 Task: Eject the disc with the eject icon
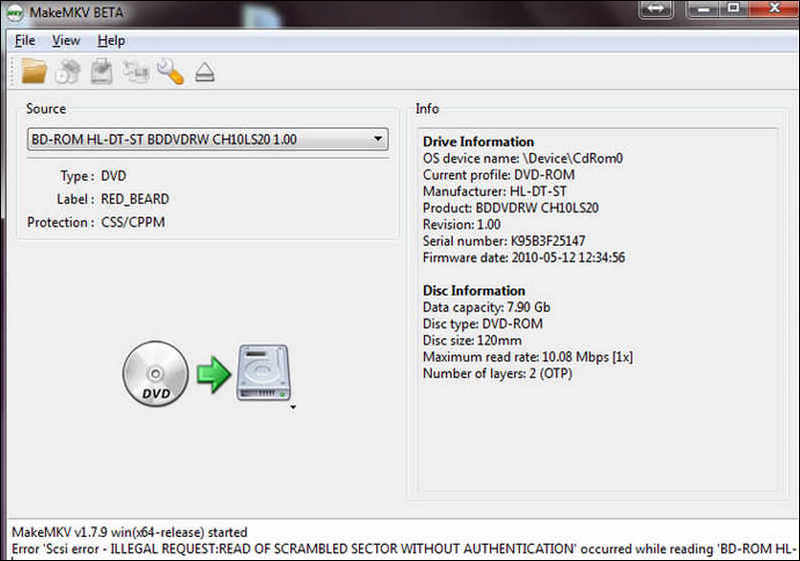coord(205,72)
